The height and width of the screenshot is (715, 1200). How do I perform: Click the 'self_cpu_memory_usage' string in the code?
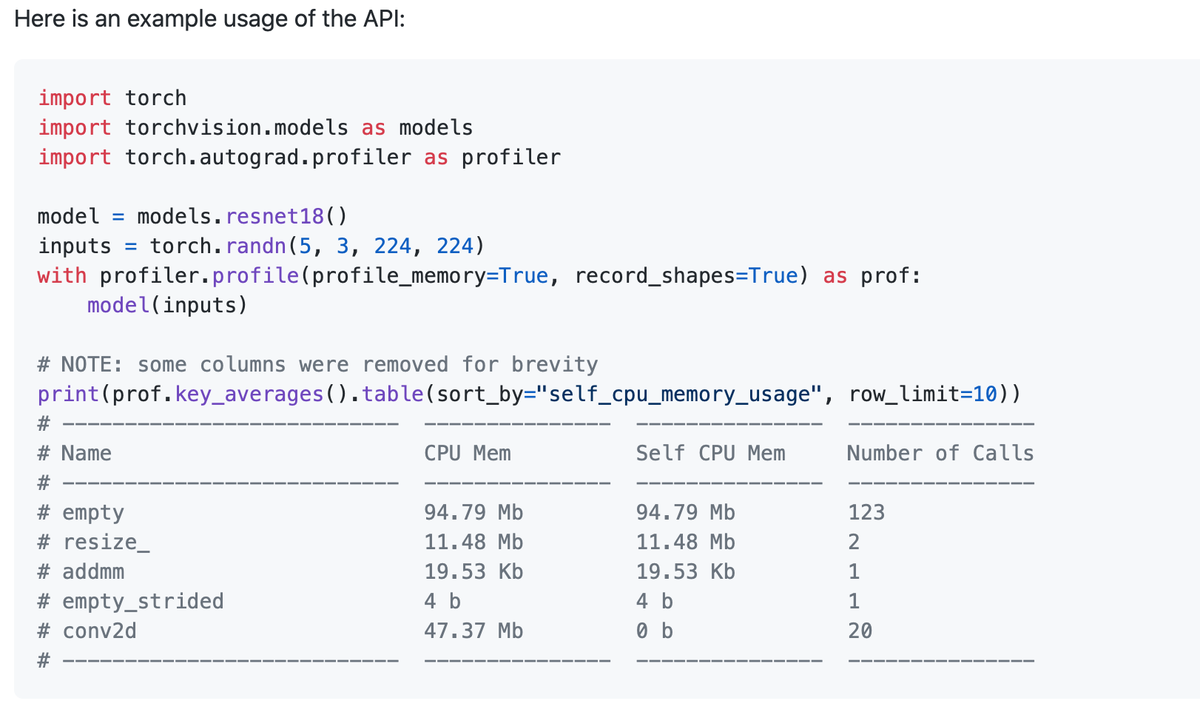tap(680, 394)
